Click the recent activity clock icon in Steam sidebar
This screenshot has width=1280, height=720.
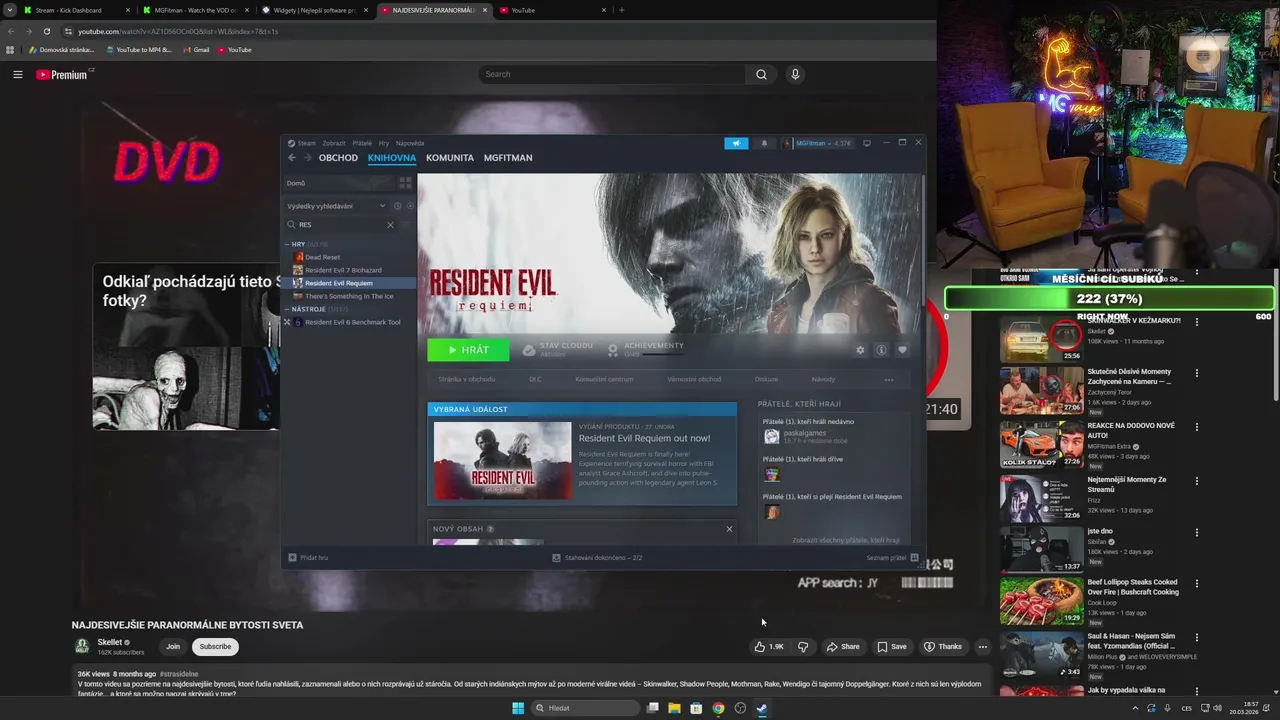point(397,206)
